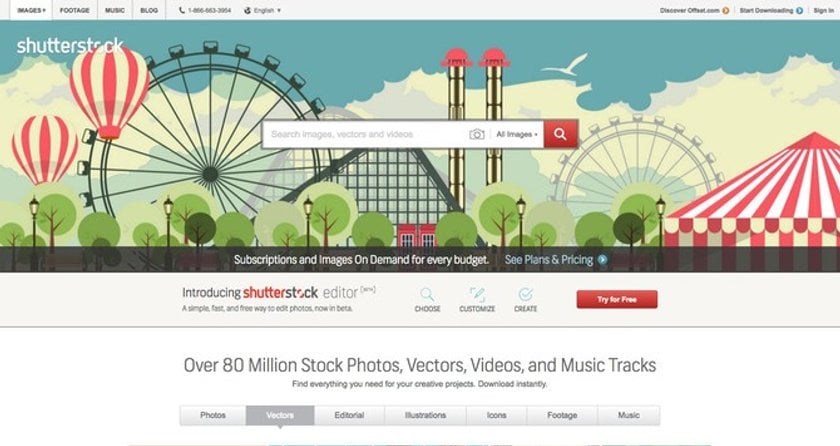
Task: Click the CHOOSE label under magnifier
Action: pyautogui.click(x=428, y=309)
